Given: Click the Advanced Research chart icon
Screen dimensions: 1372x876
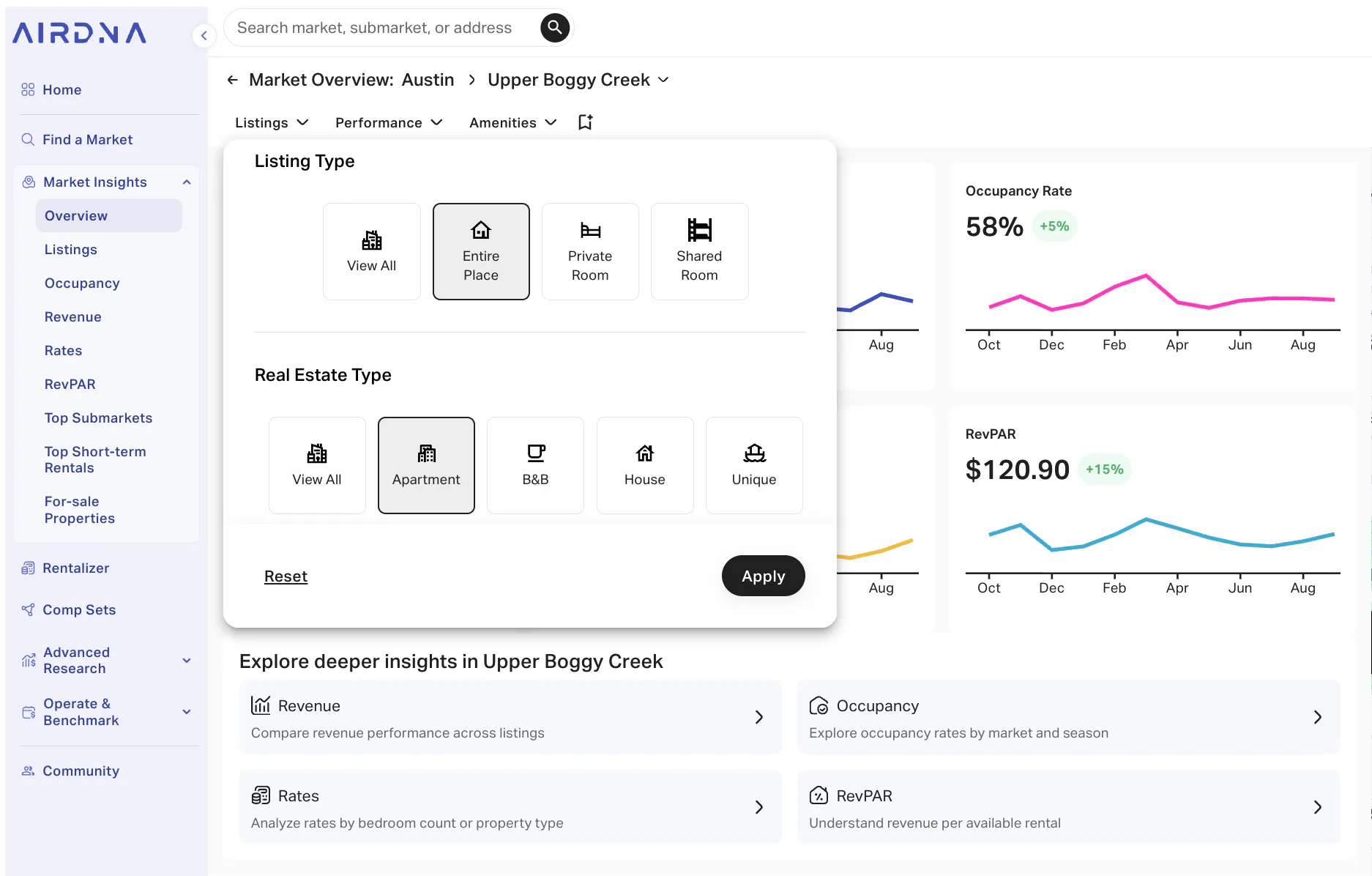Looking at the screenshot, I should click(29, 660).
